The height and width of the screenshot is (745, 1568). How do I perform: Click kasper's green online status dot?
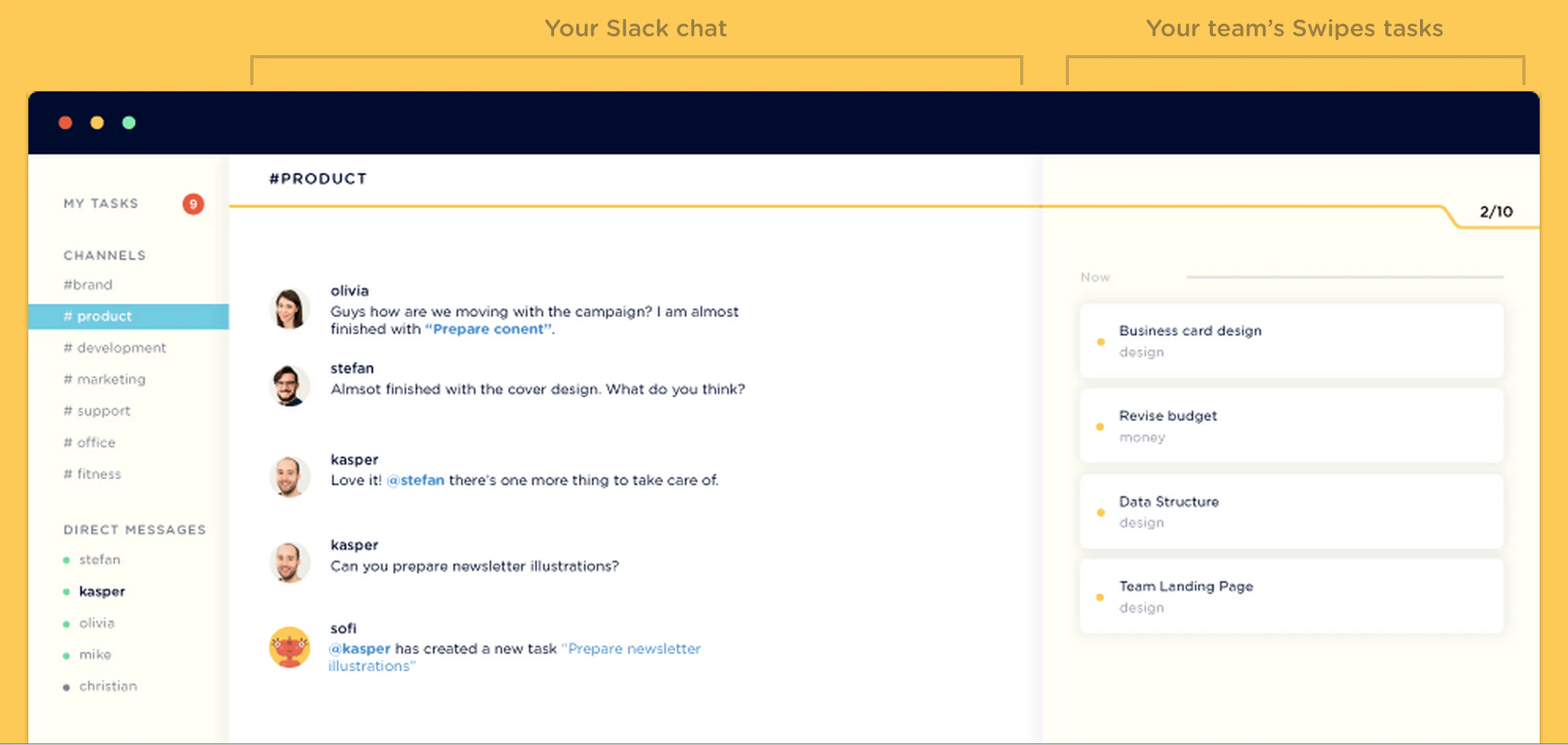(x=66, y=592)
